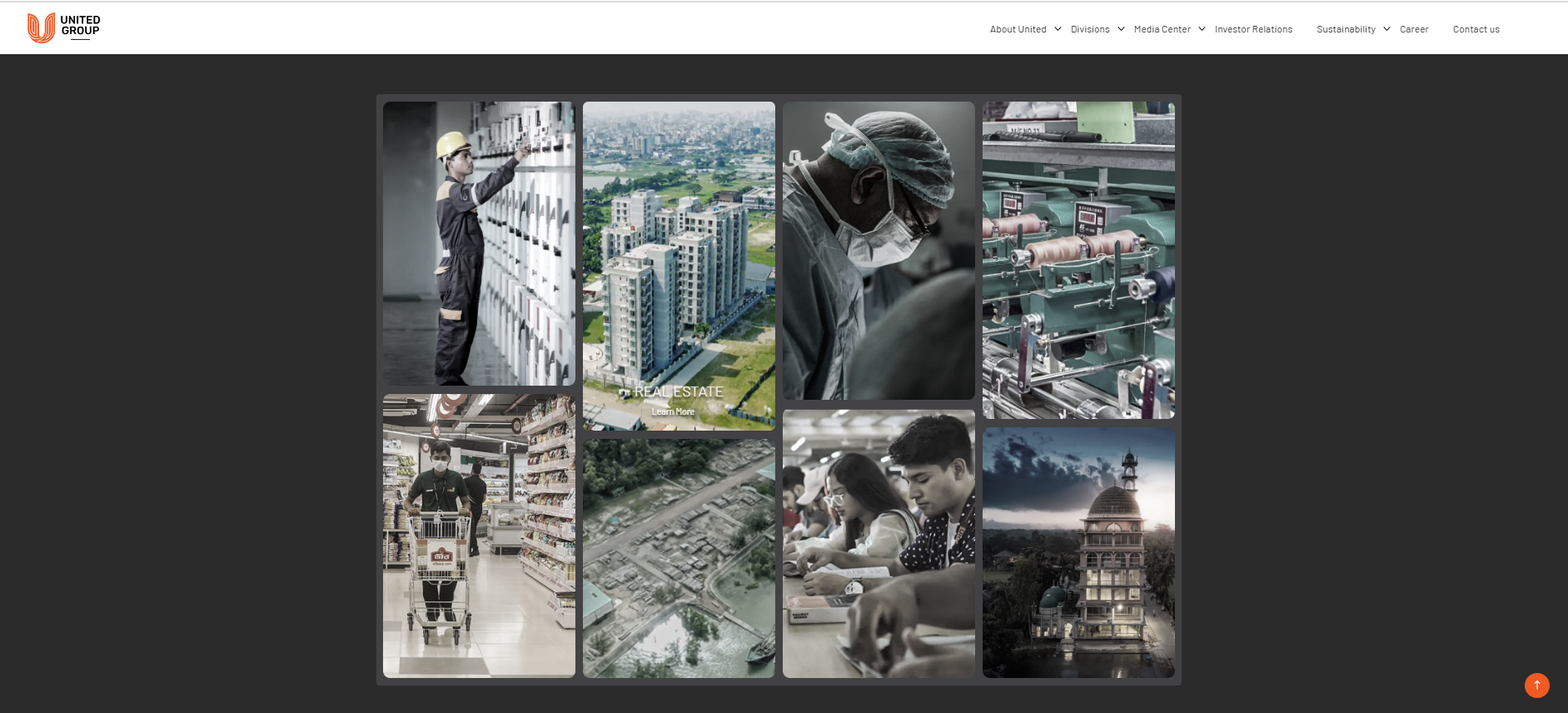Select the power plant worker thumbnail
This screenshot has height=713, width=1568.
(x=479, y=243)
